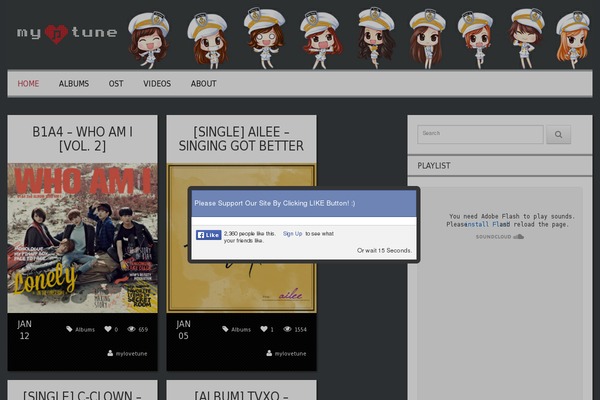Open B1A4 – Who Am I post title
This screenshot has width=600, height=400.
[x=82, y=139]
